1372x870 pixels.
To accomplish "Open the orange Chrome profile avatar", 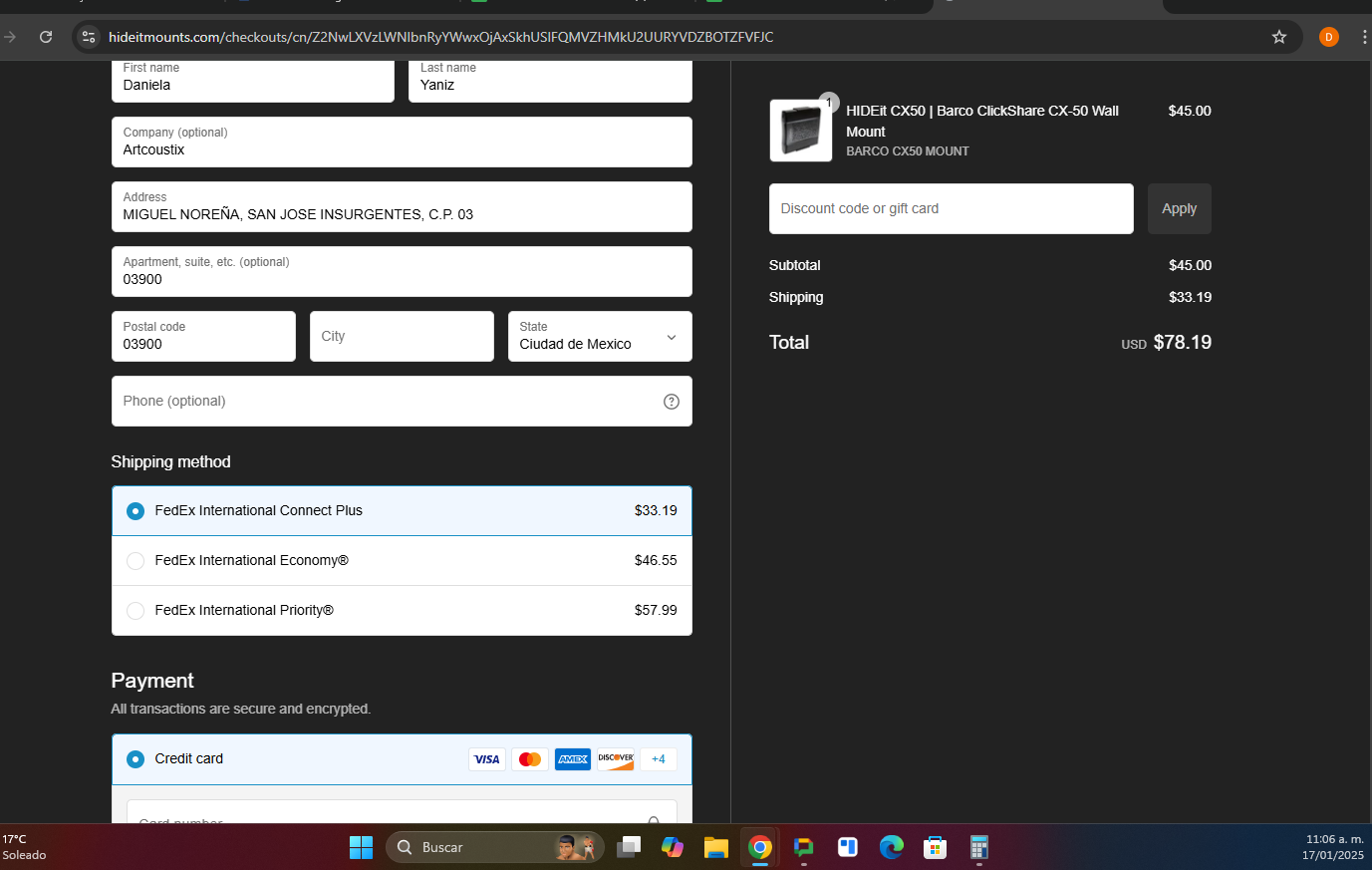I will (x=1328, y=37).
